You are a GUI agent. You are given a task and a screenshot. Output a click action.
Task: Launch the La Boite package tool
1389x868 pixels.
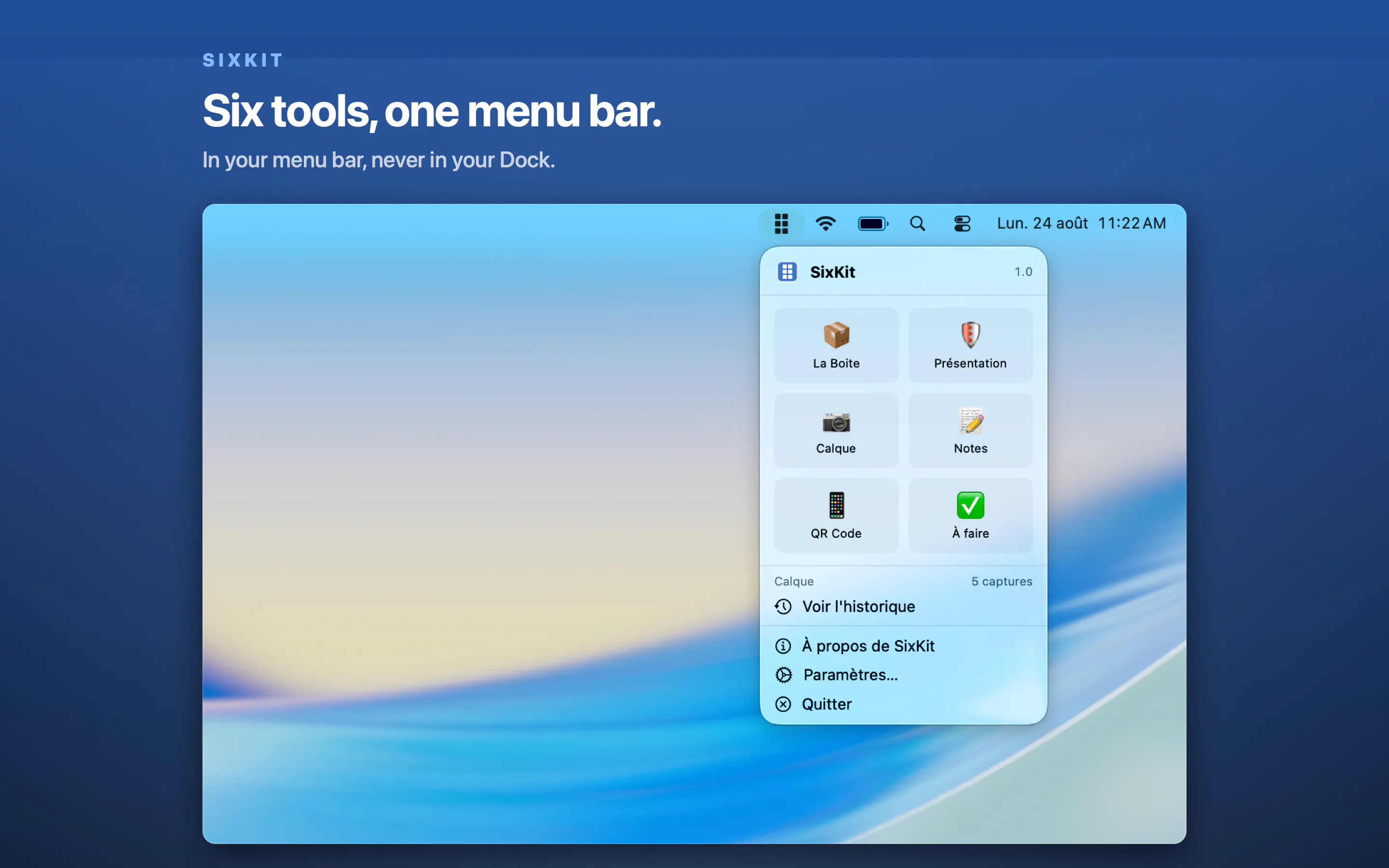pos(836,345)
